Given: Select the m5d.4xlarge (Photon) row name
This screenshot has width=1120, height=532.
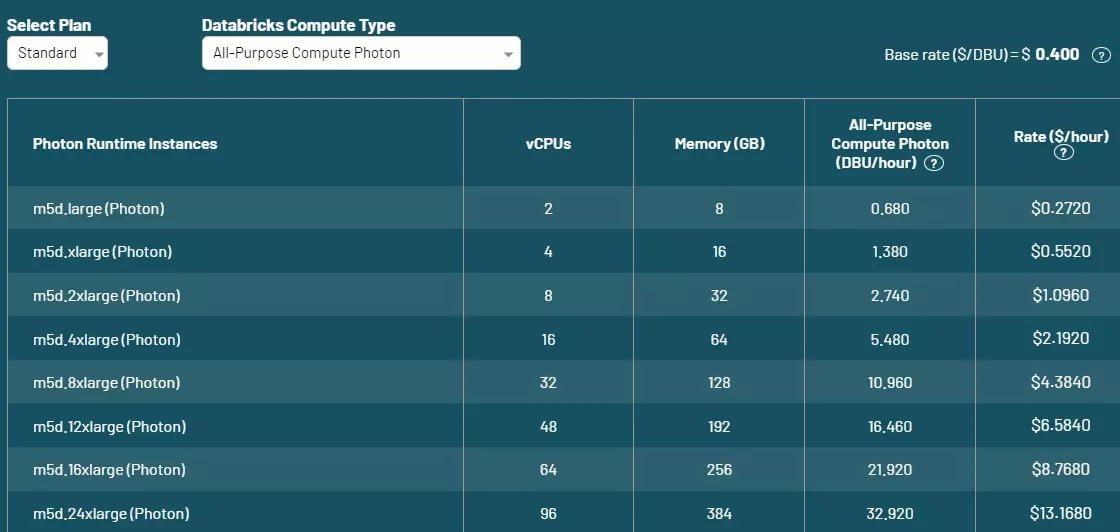Looking at the screenshot, I should [x=106, y=339].
